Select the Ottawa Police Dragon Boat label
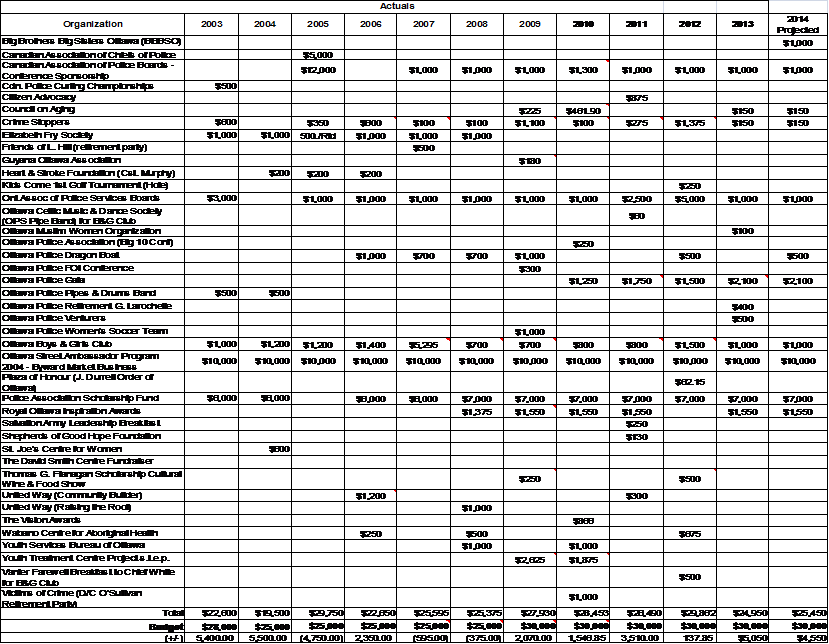Screen dimensions: 829x644 [61, 255]
